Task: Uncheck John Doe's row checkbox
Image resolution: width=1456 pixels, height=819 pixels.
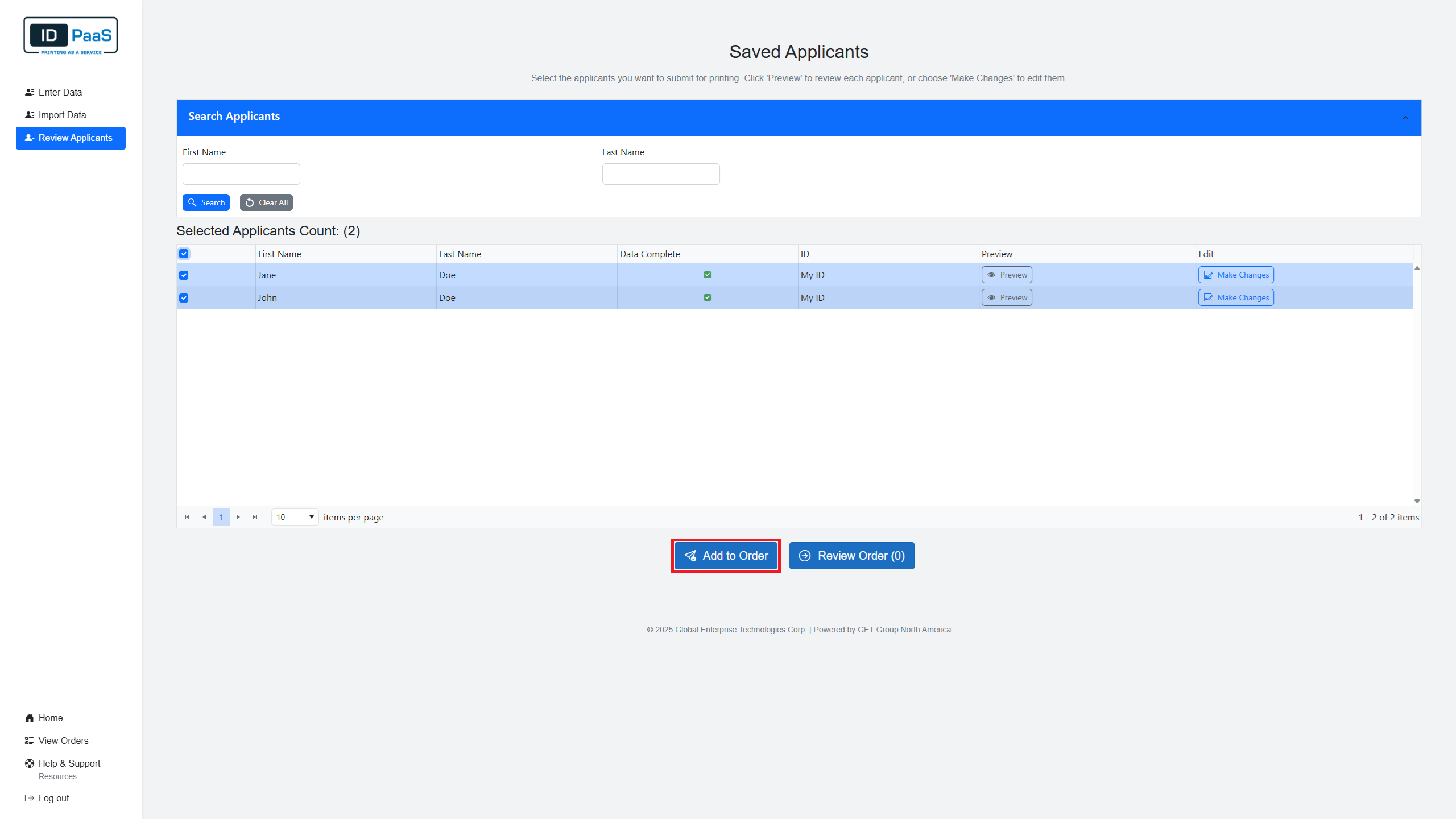Action: click(184, 298)
